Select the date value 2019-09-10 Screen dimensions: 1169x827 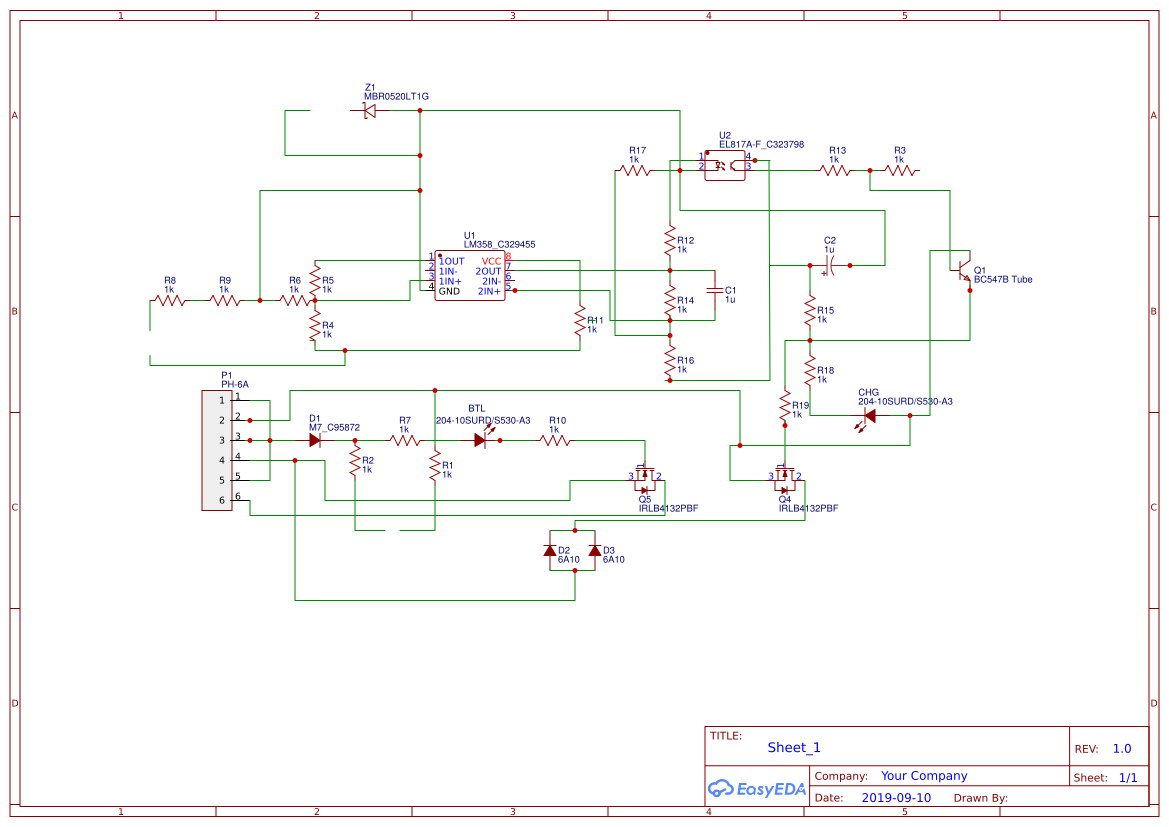point(895,798)
